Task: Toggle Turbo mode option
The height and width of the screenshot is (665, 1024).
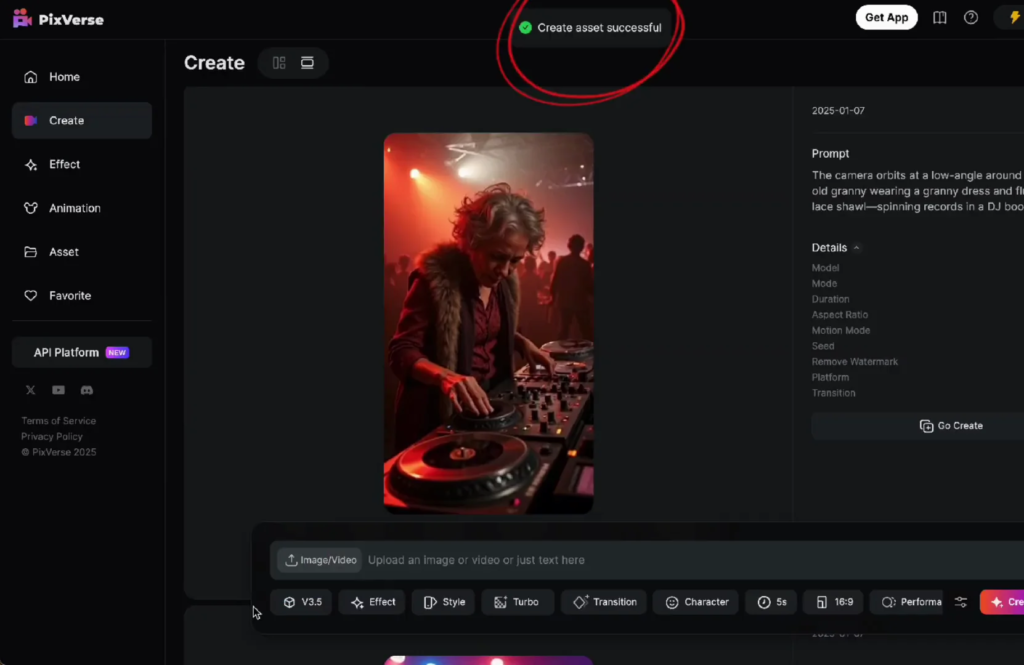Action: (x=517, y=602)
